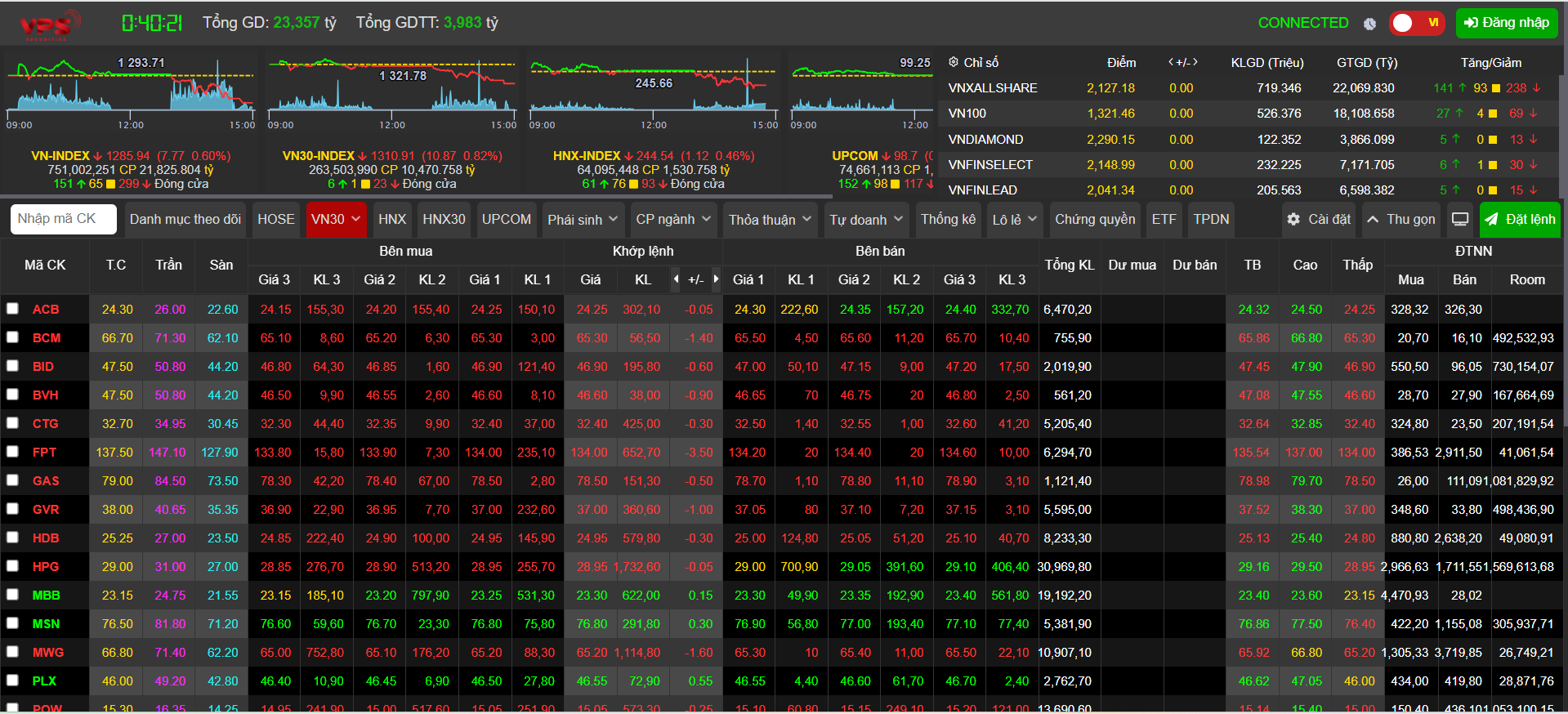Click left triangle beside Khớp lệnh +/-
Screen dimensions: 1568x714
click(676, 279)
